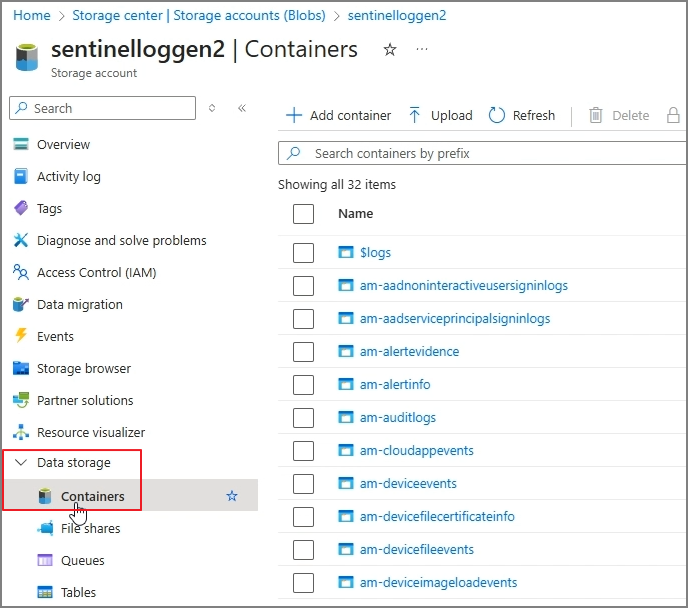Screen dimensions: 688x608
Task: Click the File shares icon
Action: (45, 528)
